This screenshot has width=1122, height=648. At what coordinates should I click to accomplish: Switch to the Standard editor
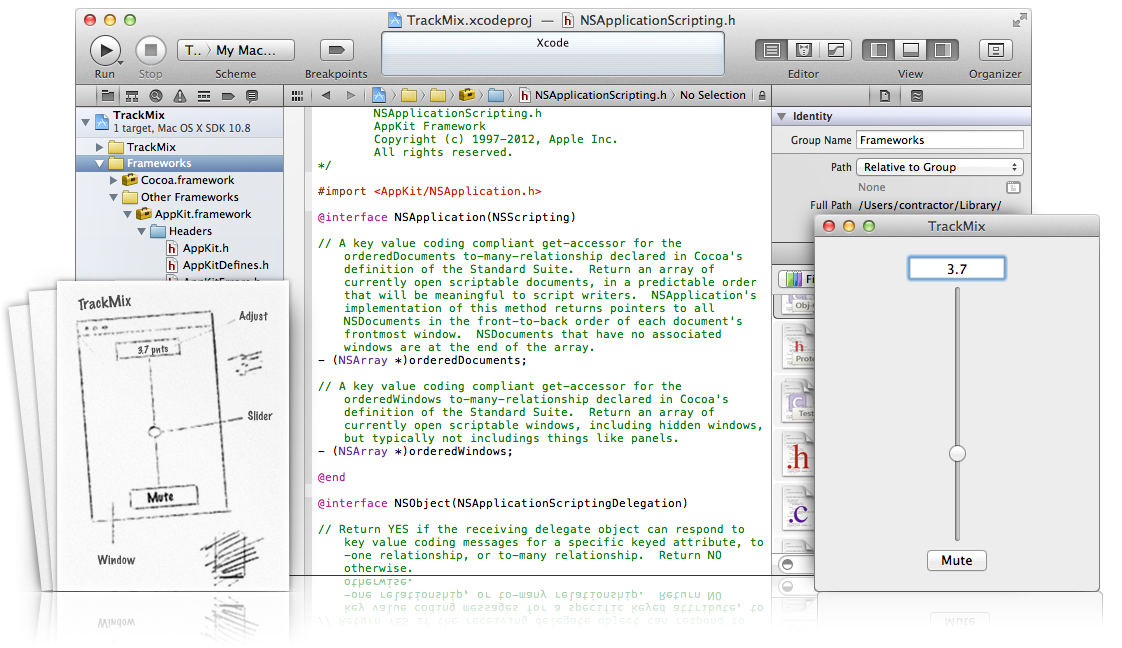pos(771,50)
